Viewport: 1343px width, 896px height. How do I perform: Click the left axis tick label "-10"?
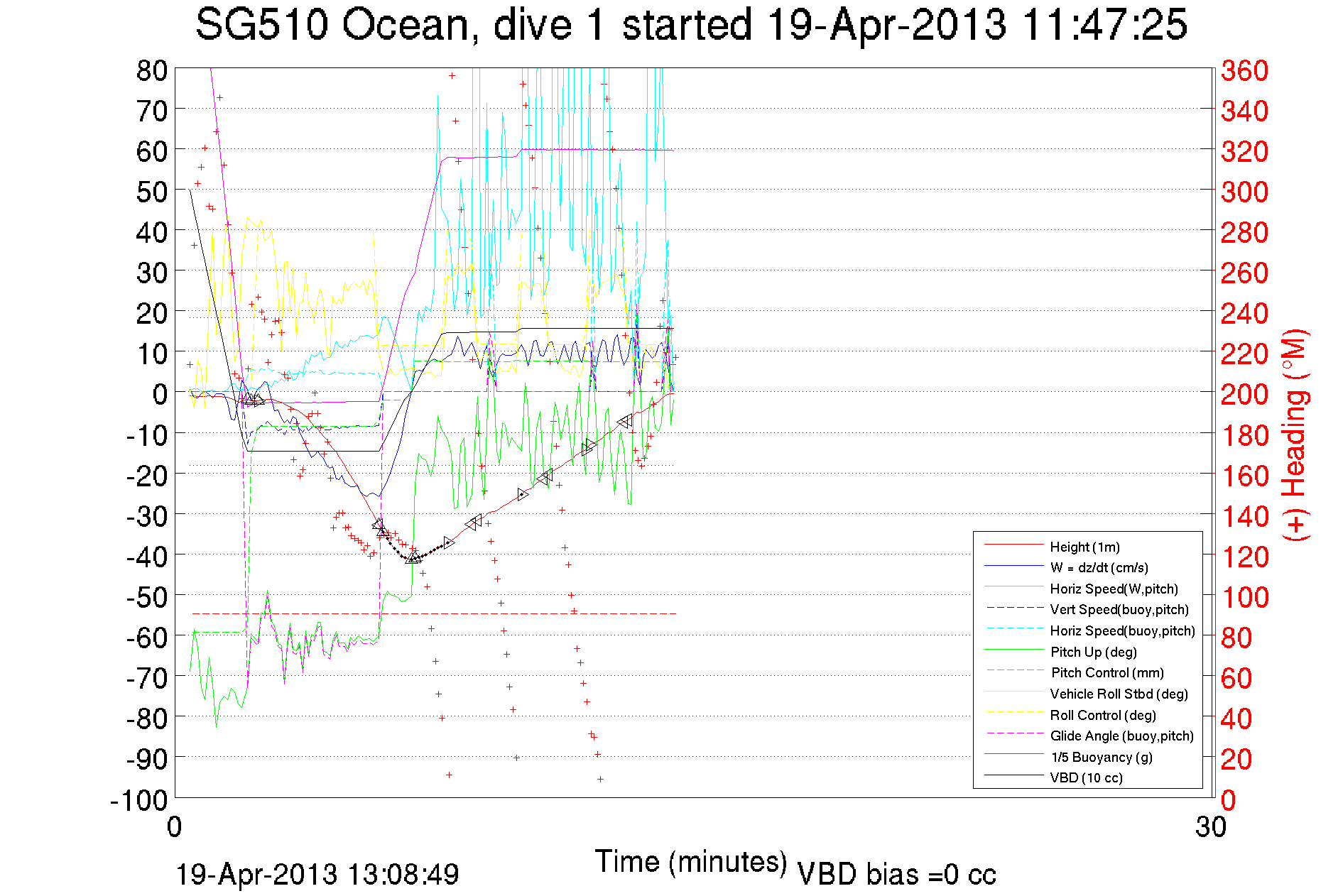[x=146, y=435]
